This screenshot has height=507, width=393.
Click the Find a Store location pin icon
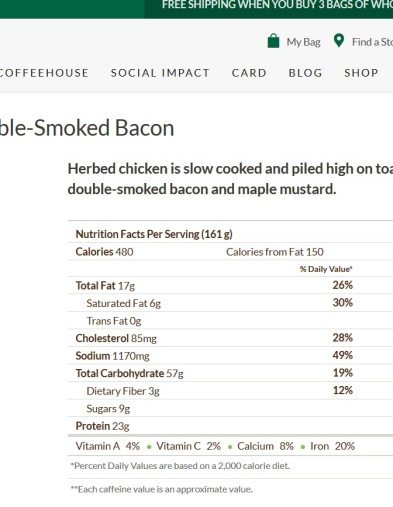click(339, 41)
